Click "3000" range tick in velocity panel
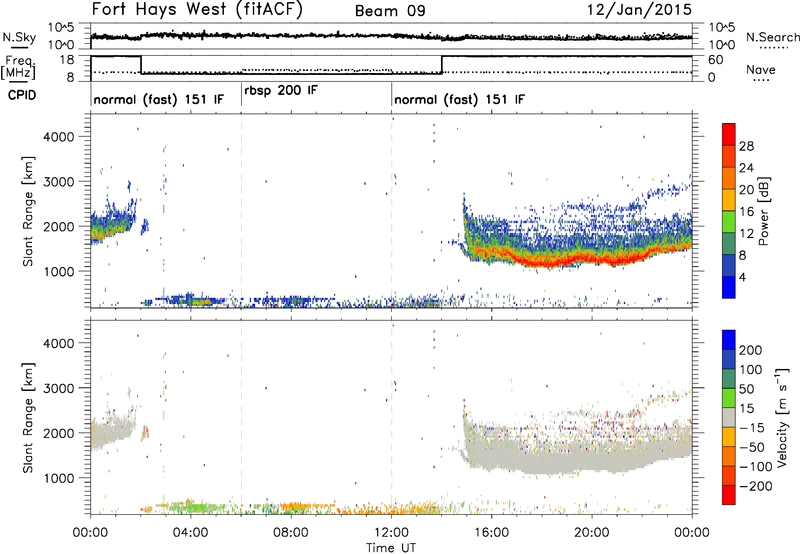This screenshot has height=554, width=800. point(59,388)
